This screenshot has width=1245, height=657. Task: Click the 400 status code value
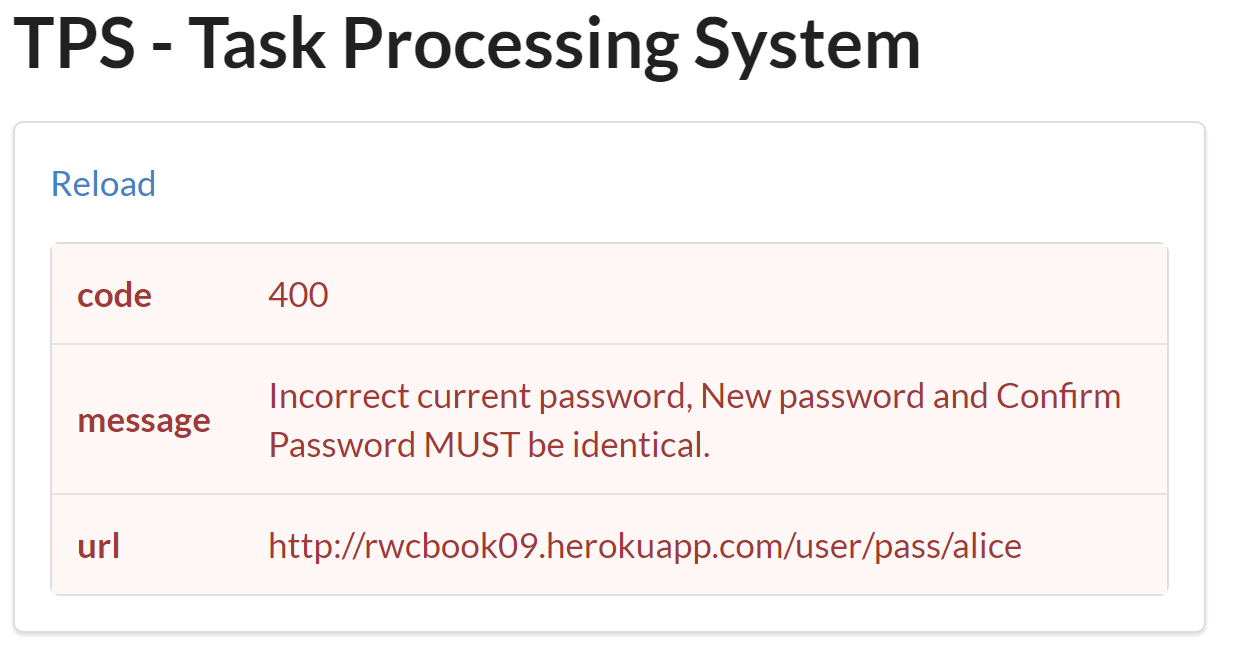click(x=298, y=295)
